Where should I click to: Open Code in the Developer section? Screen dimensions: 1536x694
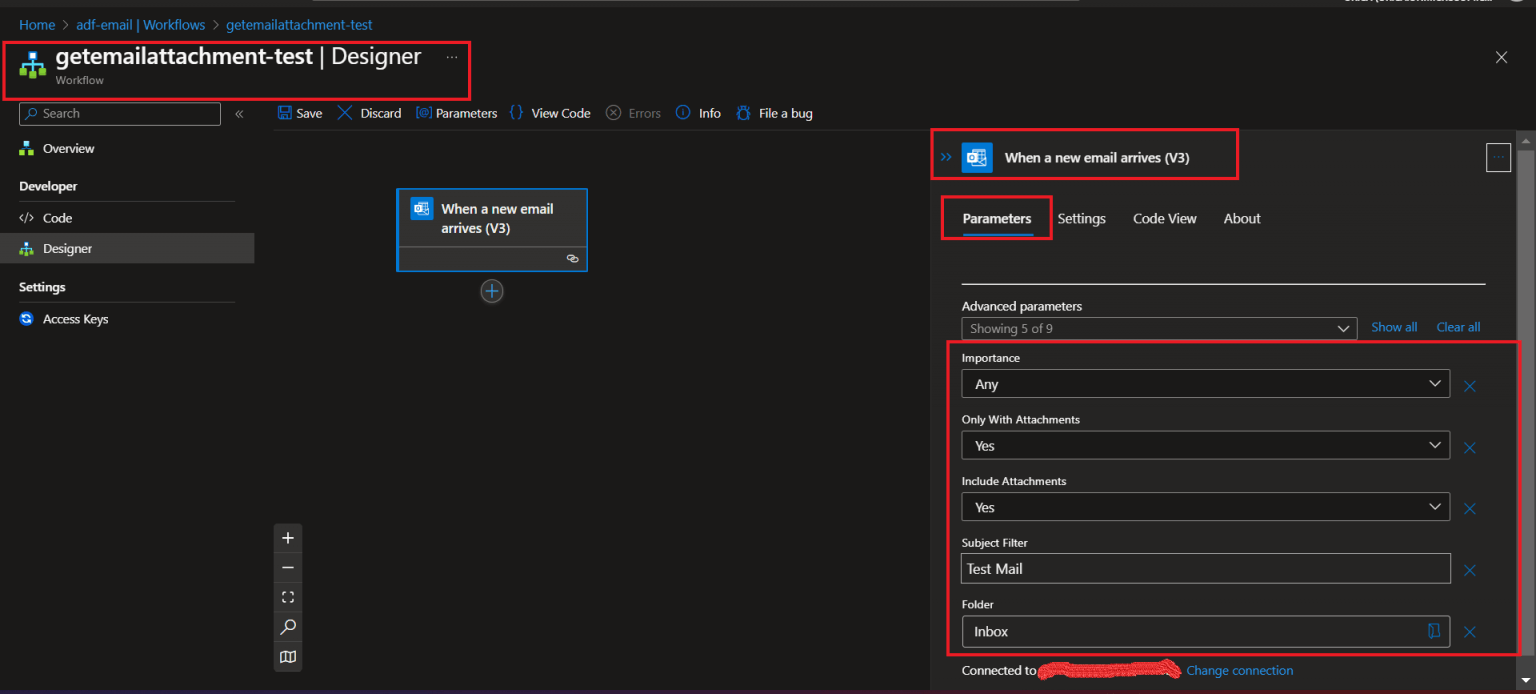pyautogui.click(x=127, y=217)
